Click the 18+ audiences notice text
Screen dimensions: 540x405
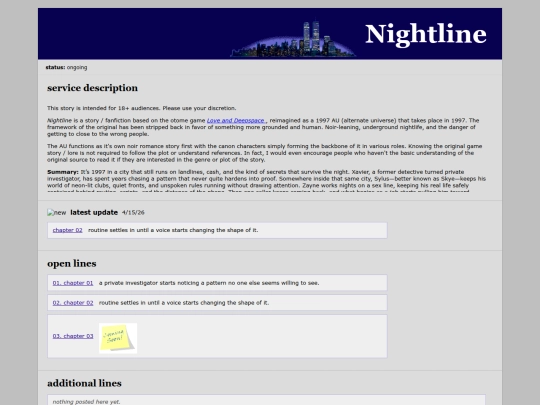pyautogui.click(x=142, y=108)
